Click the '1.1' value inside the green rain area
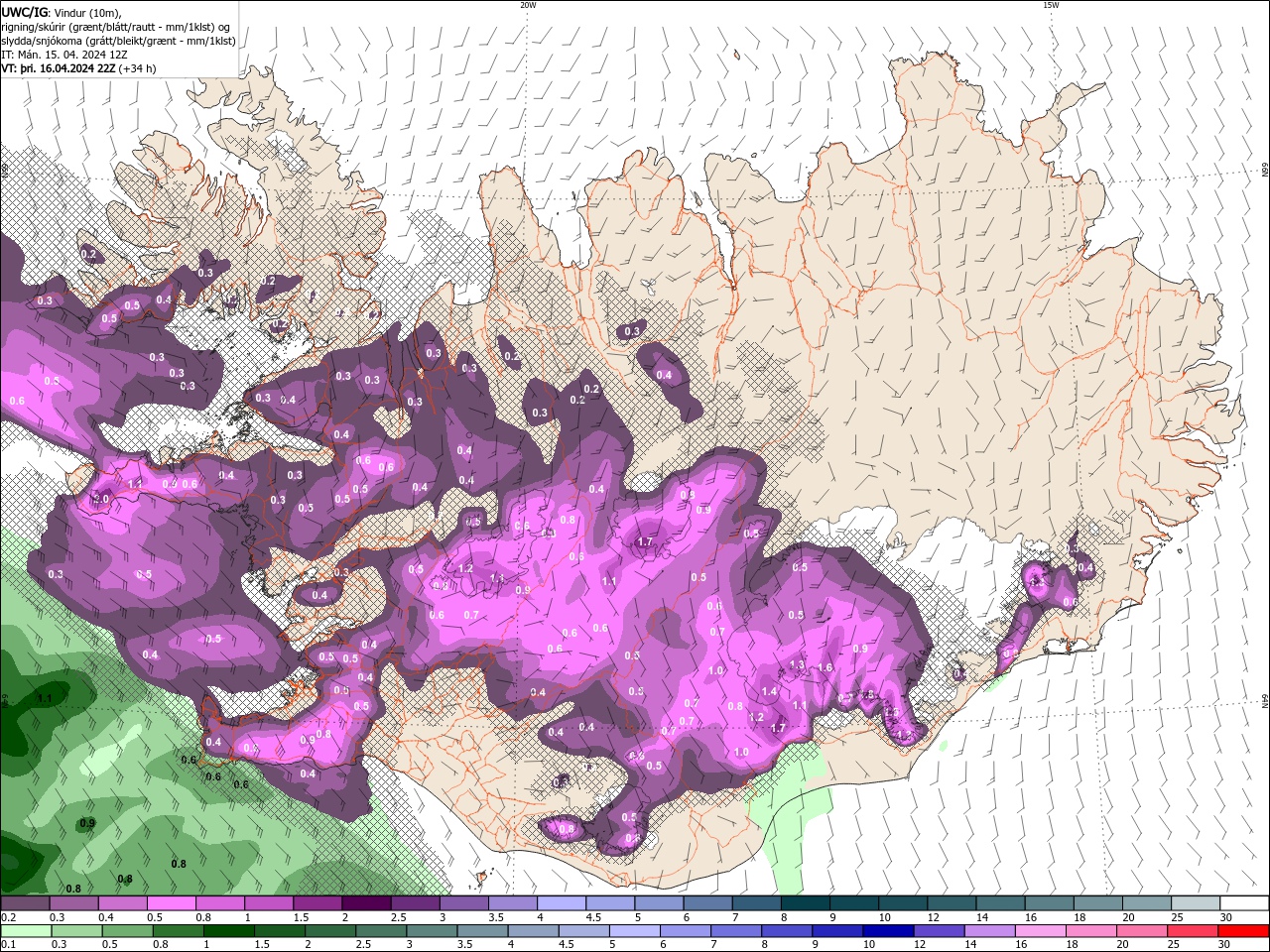This screenshot has width=1270, height=952. [44, 698]
